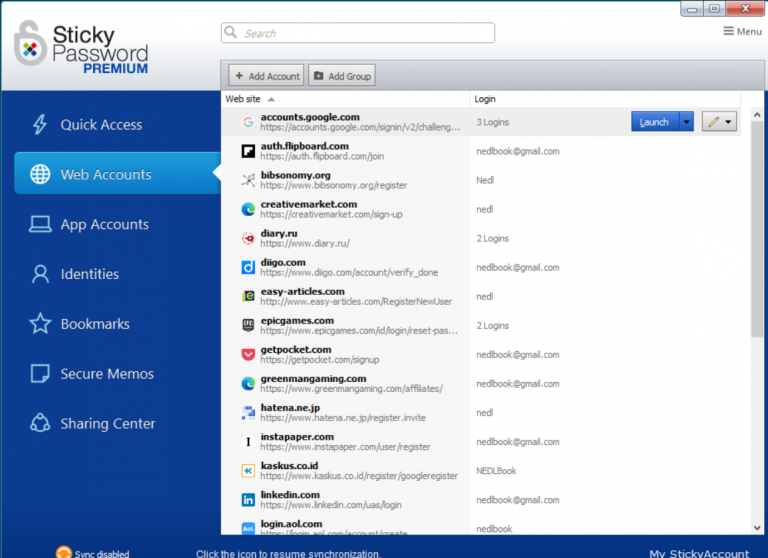
Task: Click the Sync disabled status text
Action: coord(102,554)
